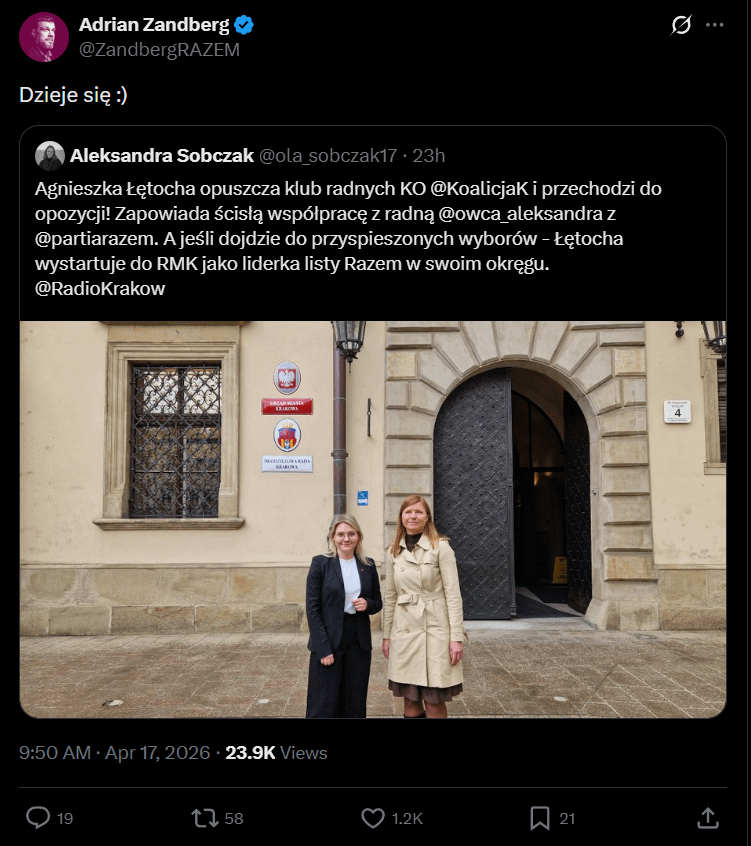Open the 23.9K Views analytics
The image size is (751, 846).
[276, 752]
